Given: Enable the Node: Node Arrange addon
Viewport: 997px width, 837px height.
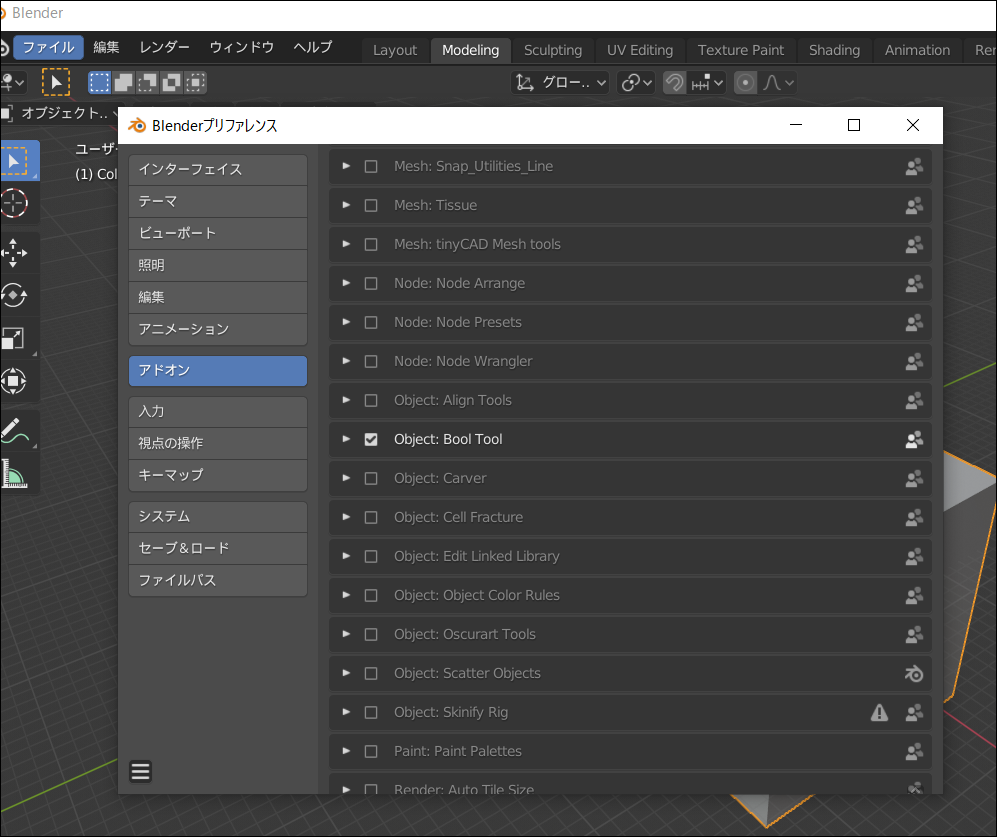Looking at the screenshot, I should (371, 284).
